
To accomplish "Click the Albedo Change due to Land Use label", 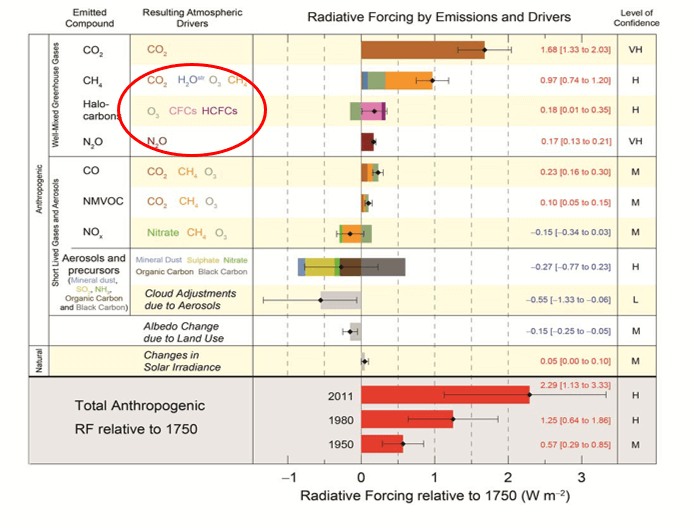I will click(190, 332).
